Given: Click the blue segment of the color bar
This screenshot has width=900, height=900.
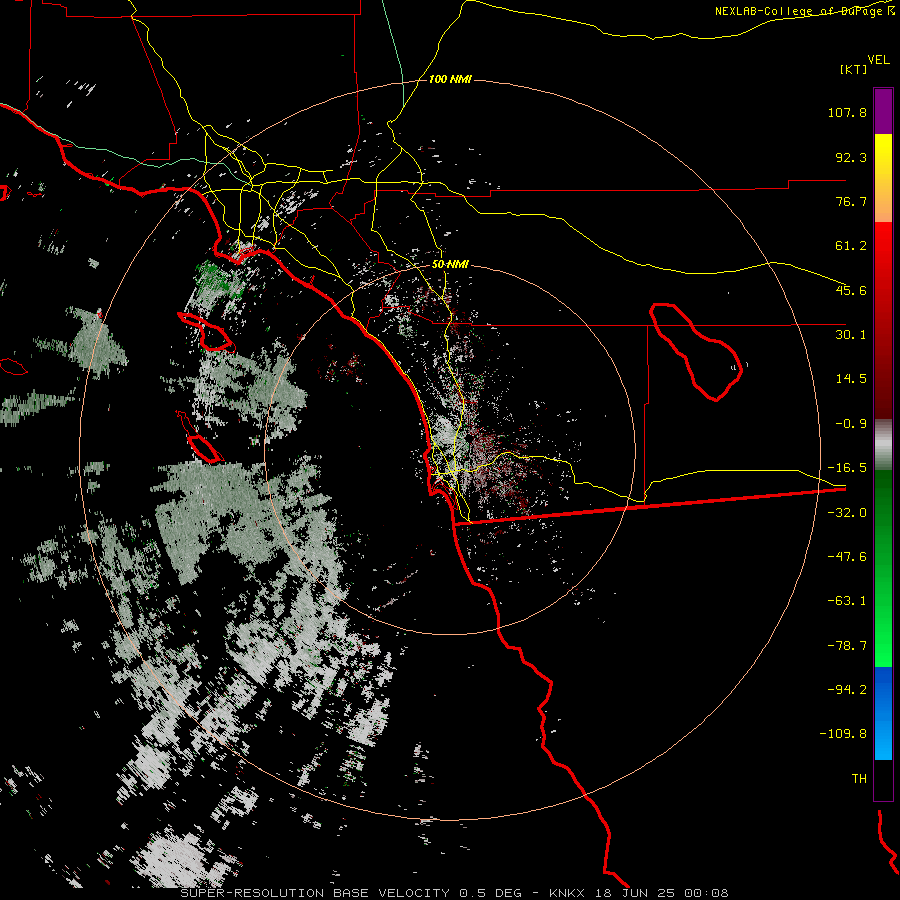Looking at the screenshot, I should pos(883,713).
